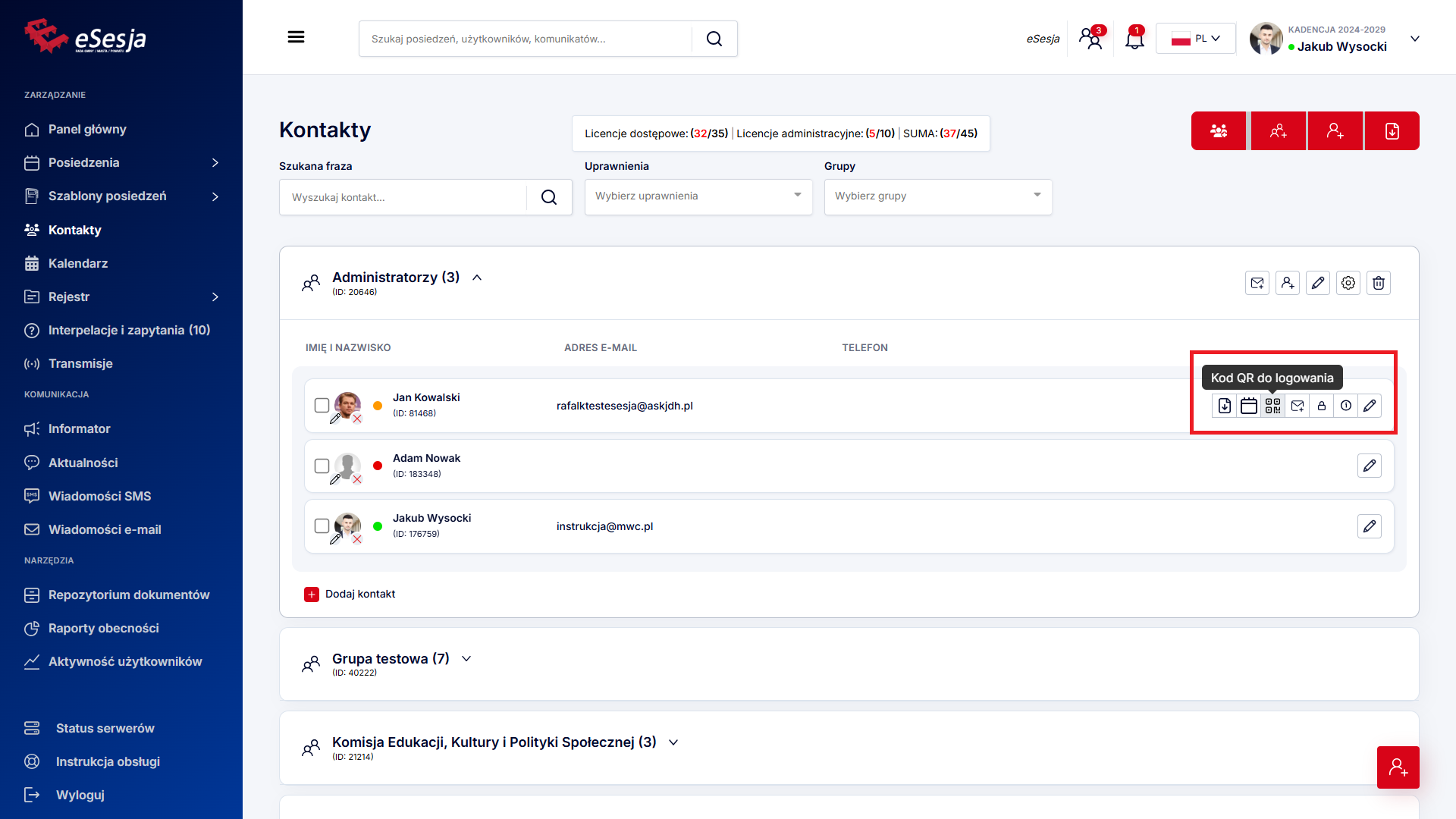Open QR login code for Jan Kowalski

pos(1272,406)
